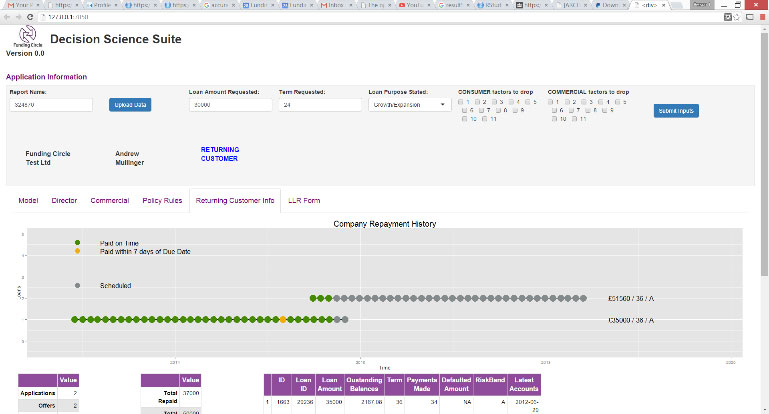This screenshot has height=414, width=769.
Task: Click the browser forward arrow
Action: click(x=19, y=17)
